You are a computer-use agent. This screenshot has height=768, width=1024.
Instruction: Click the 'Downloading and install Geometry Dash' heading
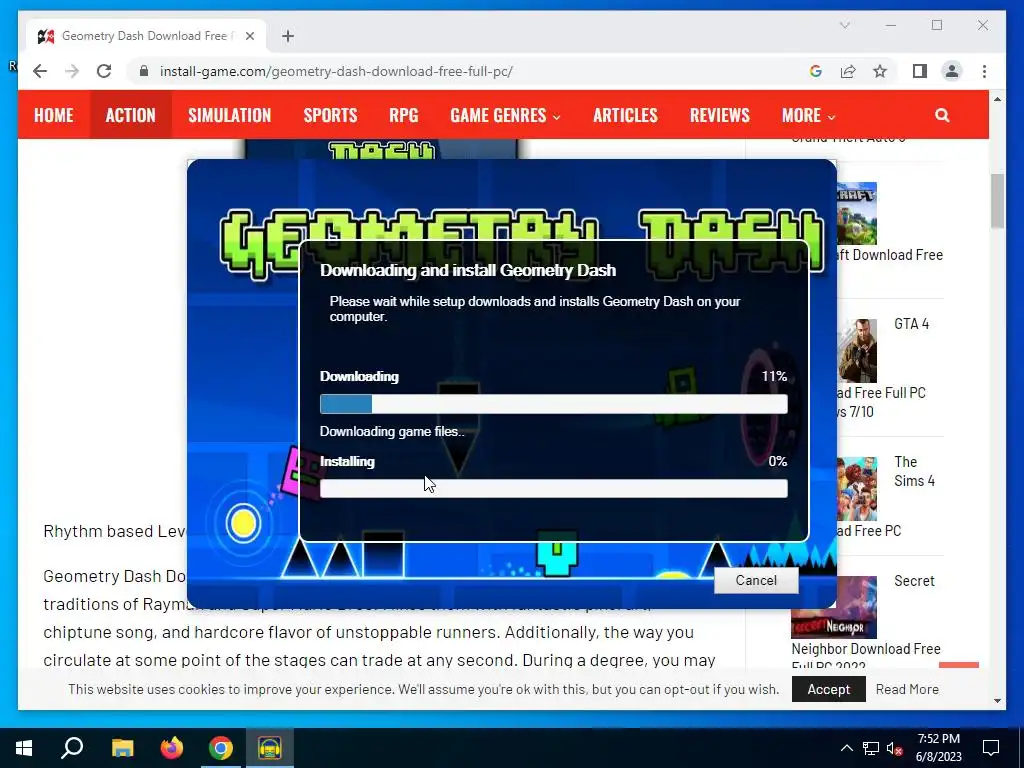pyautogui.click(x=468, y=270)
